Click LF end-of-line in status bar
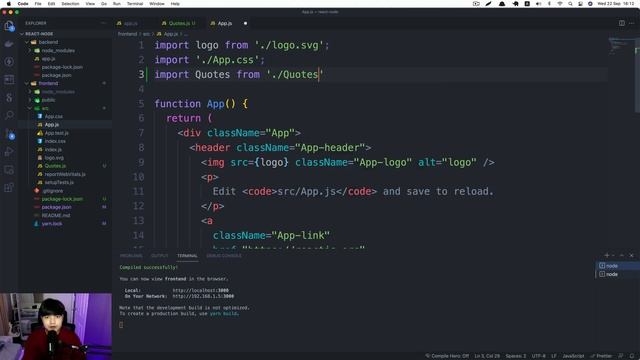The width and height of the screenshot is (640, 360). pos(554,356)
